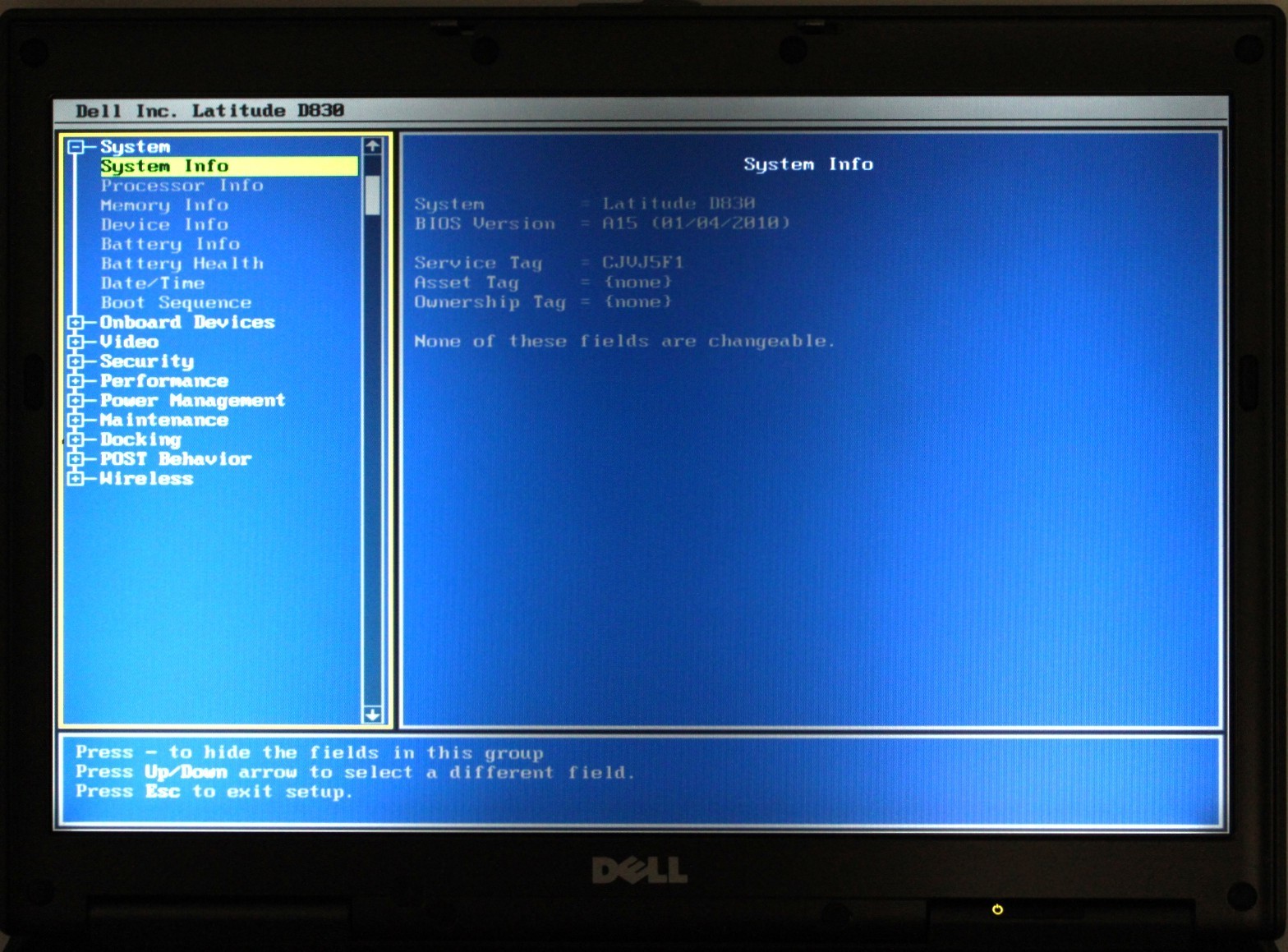Select the Wireless label

(146, 479)
